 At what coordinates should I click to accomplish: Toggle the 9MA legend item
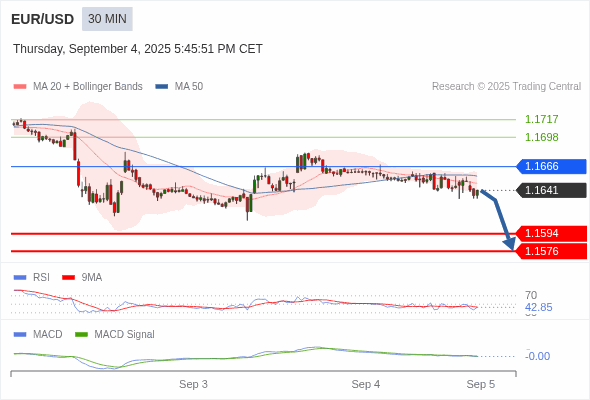tap(82, 277)
